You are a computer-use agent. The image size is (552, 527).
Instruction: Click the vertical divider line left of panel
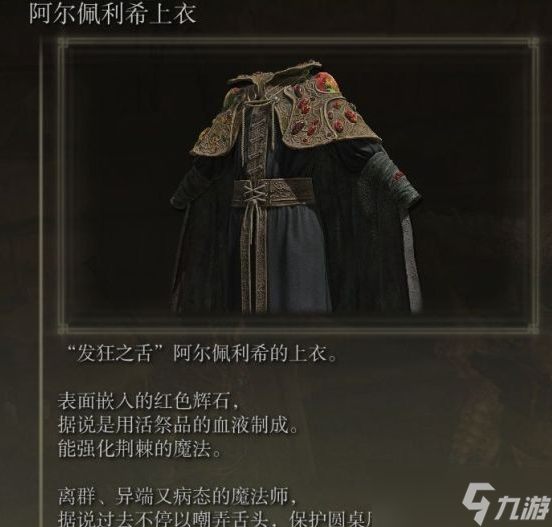tap(42, 282)
